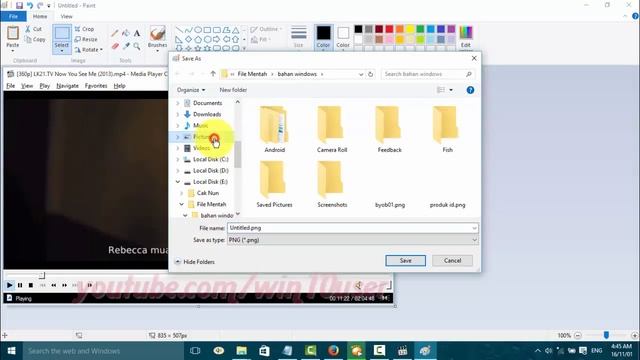The image size is (640, 360).
Task: Open Media Player Favorites menu
Action: (96, 86)
